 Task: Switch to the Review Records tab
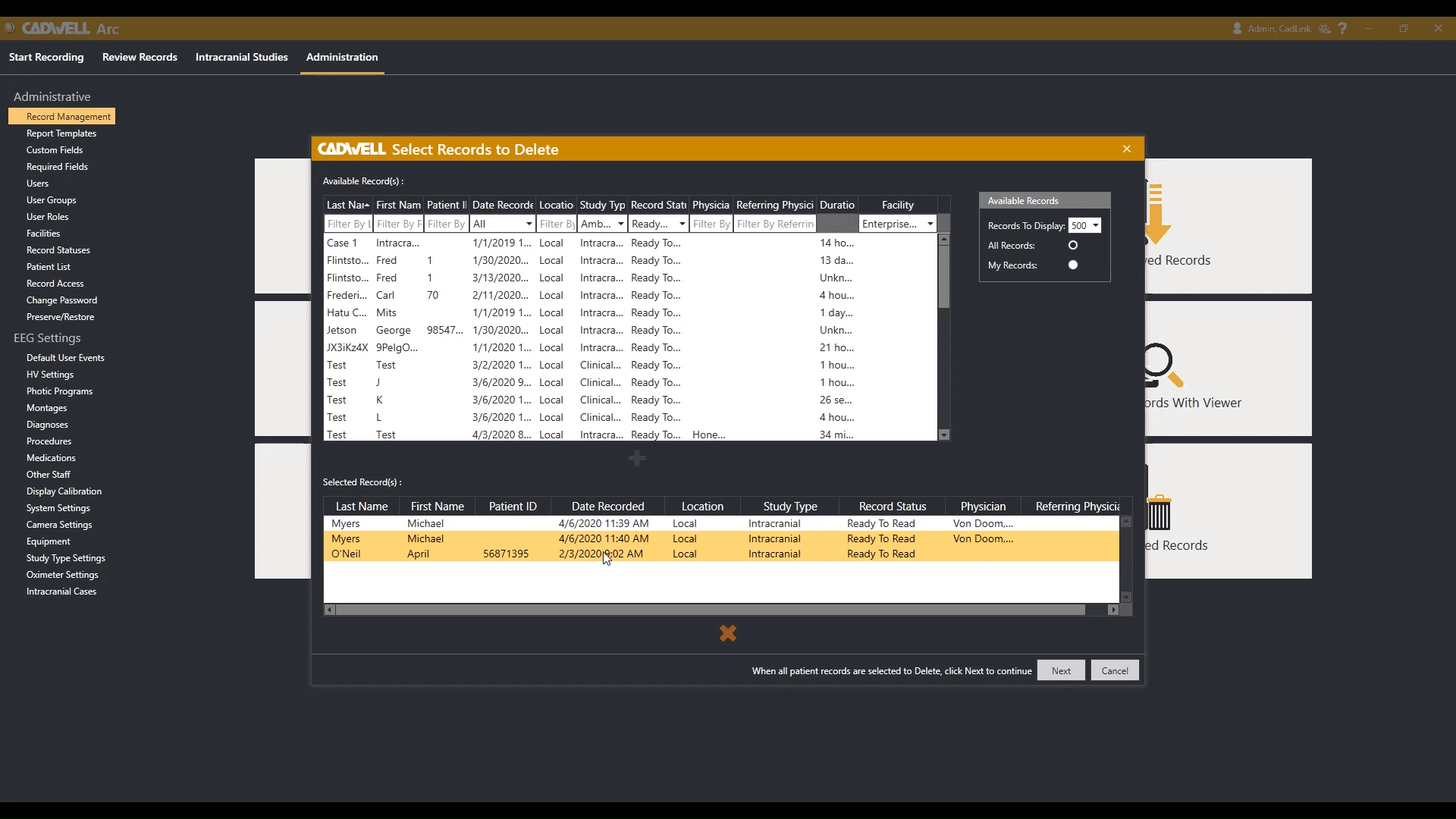[x=140, y=57]
